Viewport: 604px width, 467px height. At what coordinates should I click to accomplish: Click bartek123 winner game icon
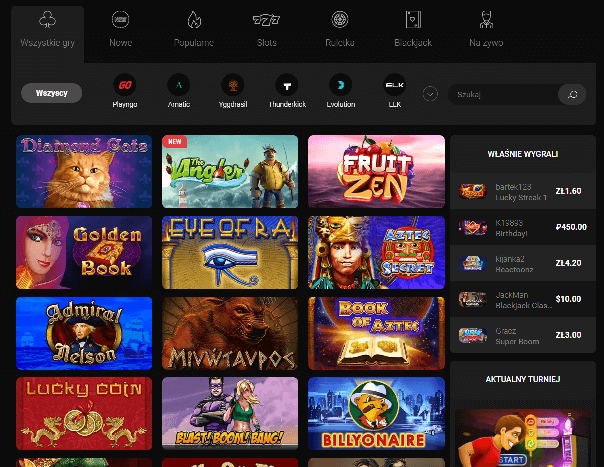(473, 191)
